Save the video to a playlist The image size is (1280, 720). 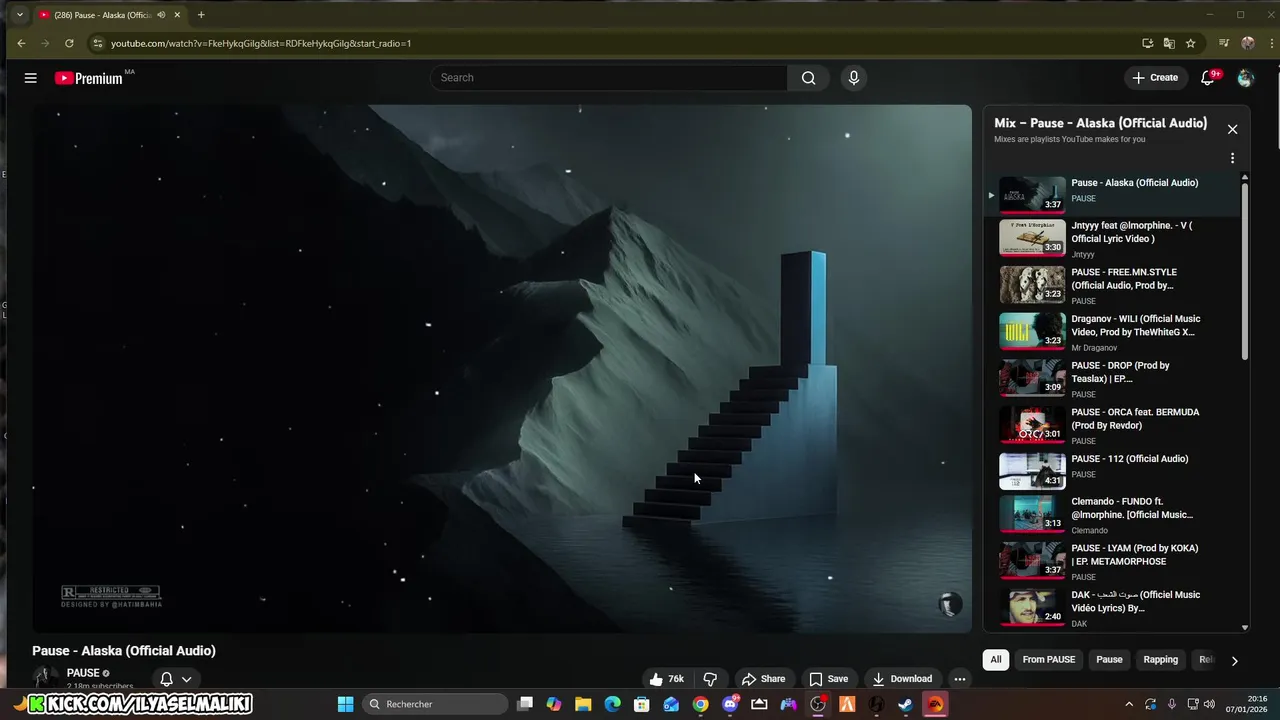pyautogui.click(x=828, y=679)
